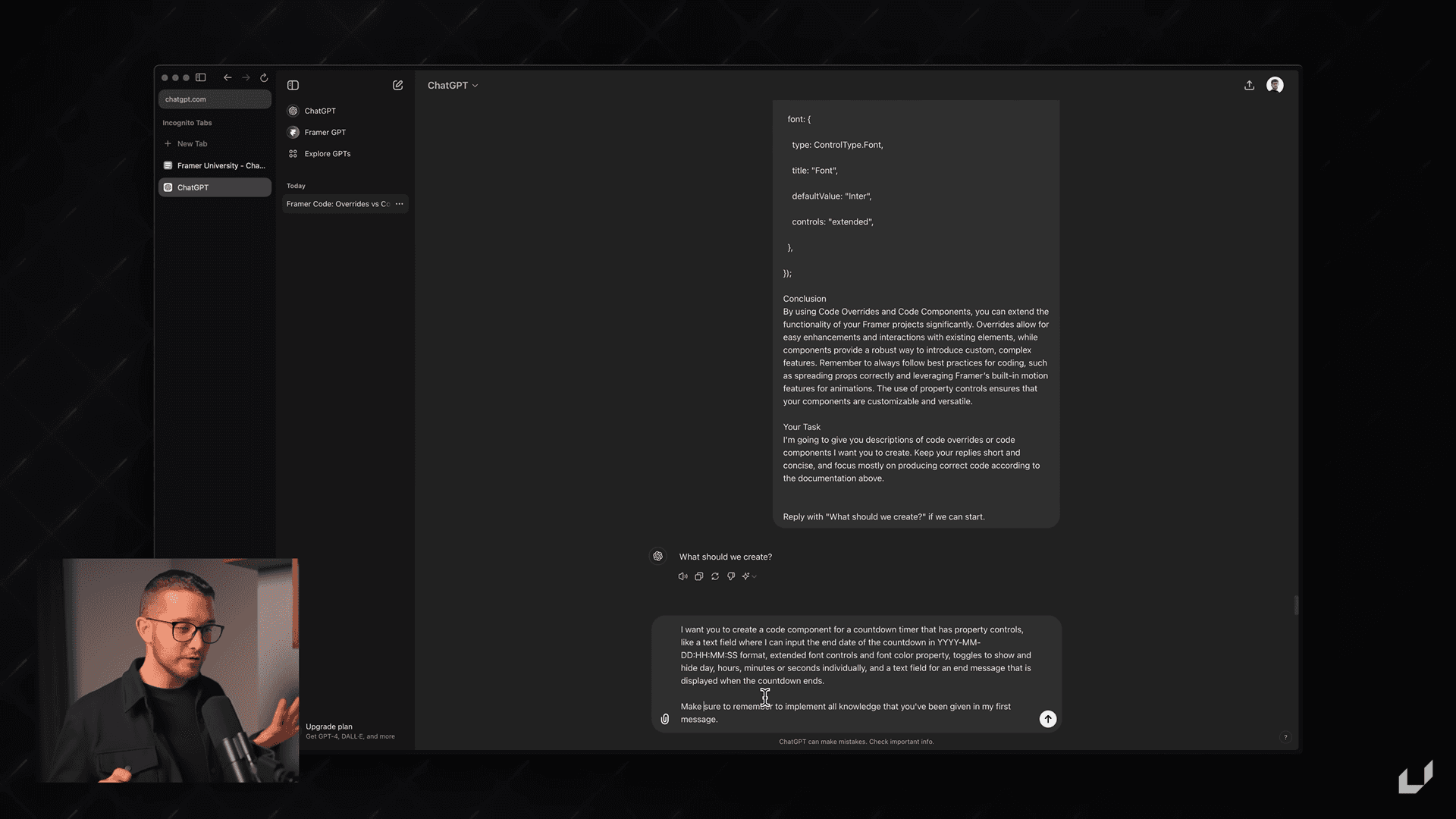1456x819 pixels.
Task: Click the 'Incognito Tabs' label
Action: 187,123
